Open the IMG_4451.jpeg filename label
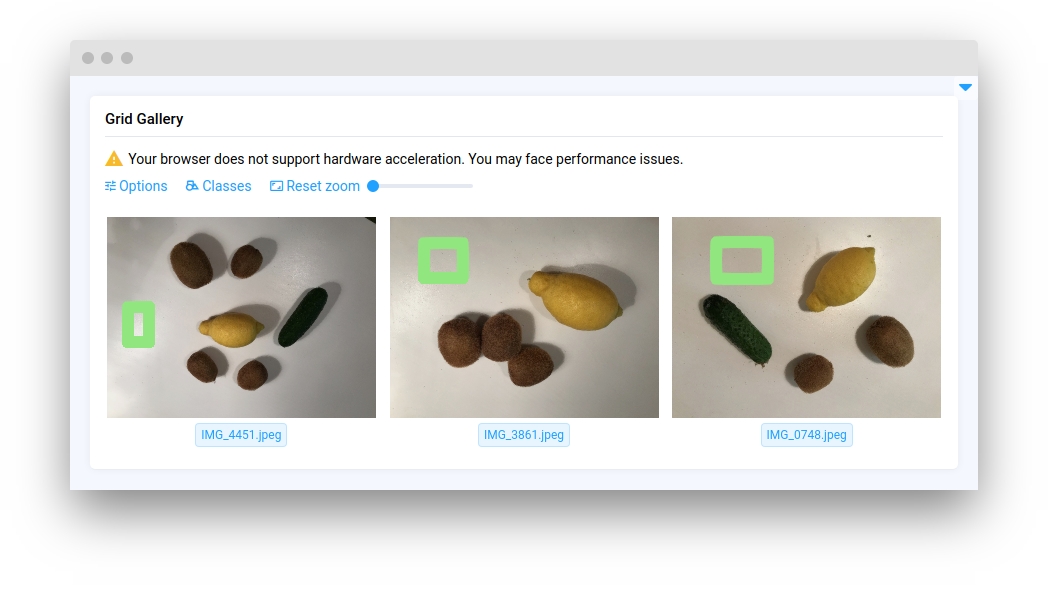 click(x=241, y=435)
